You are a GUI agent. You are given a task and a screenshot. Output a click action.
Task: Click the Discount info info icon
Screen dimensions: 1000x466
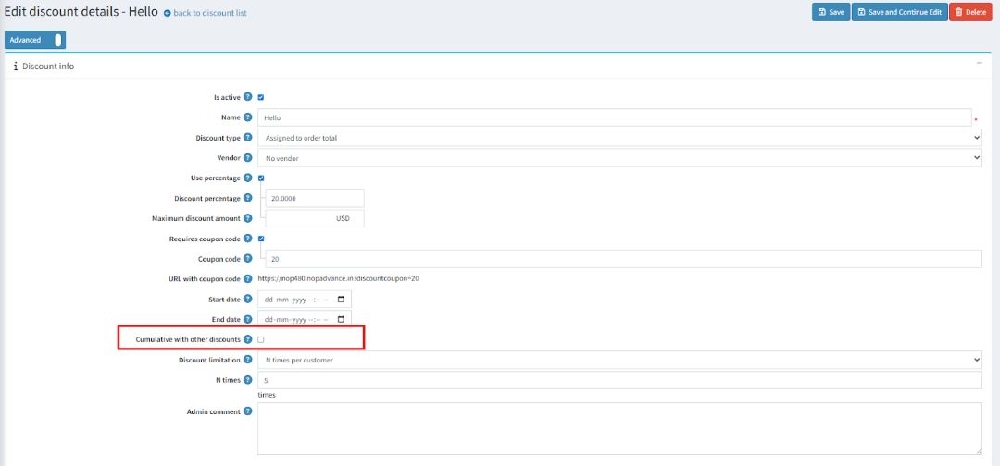[x=15, y=66]
